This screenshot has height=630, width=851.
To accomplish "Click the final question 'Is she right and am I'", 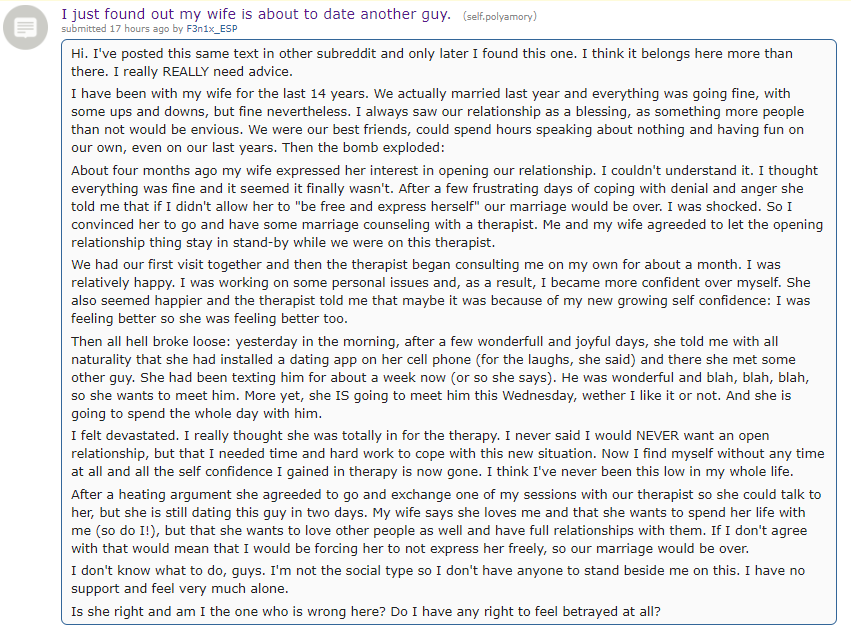I will (x=366, y=612).
